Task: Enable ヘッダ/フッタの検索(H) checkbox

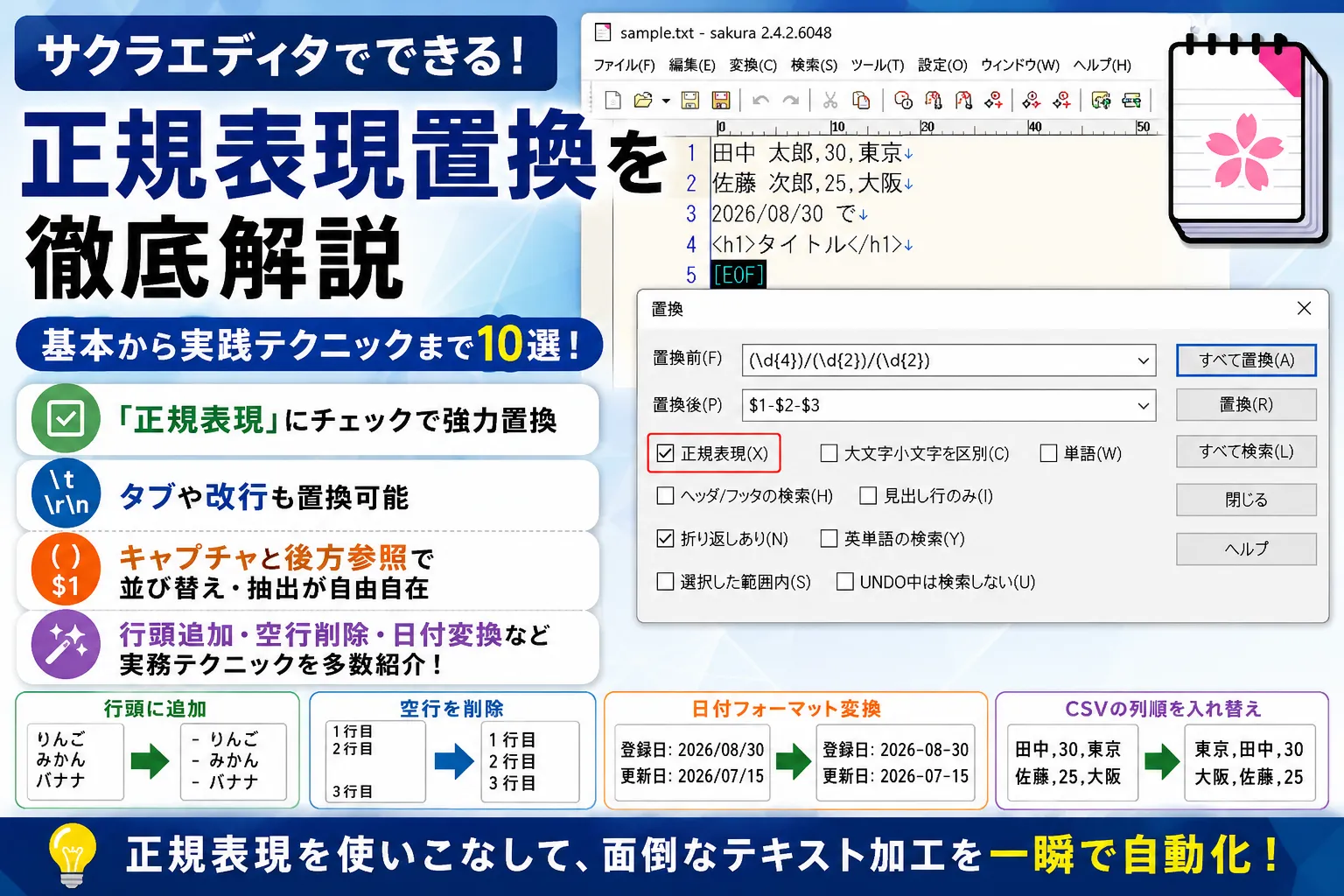Action: (x=665, y=496)
